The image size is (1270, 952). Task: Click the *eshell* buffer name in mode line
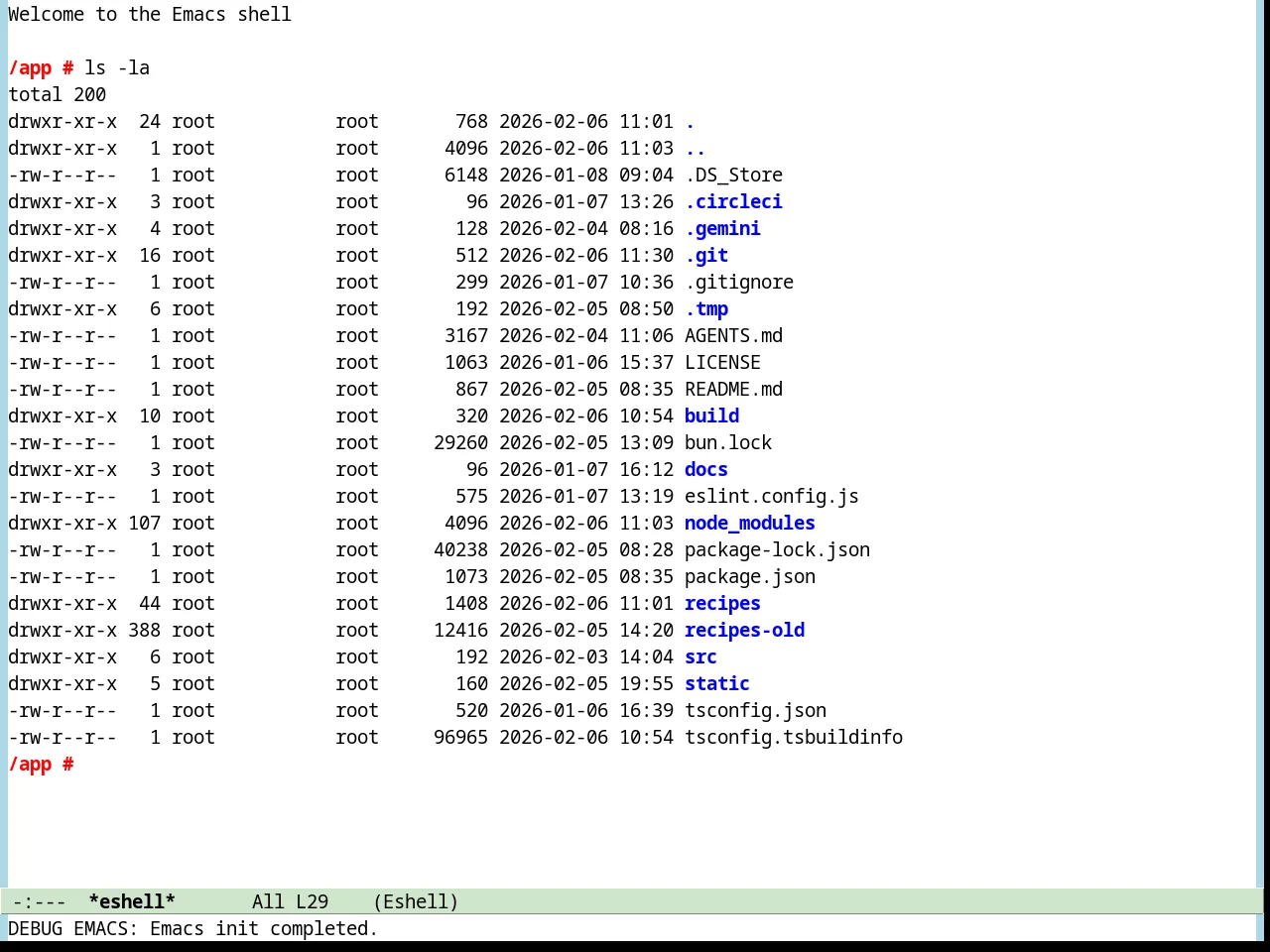point(132,901)
